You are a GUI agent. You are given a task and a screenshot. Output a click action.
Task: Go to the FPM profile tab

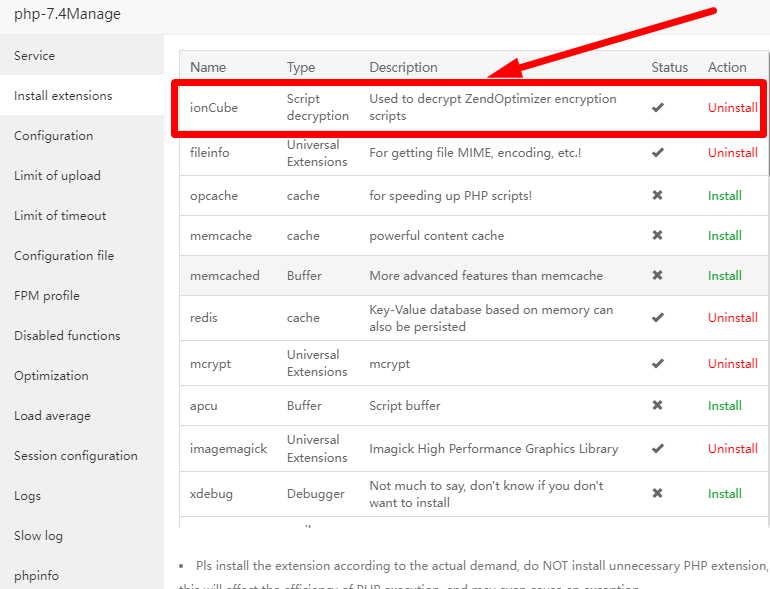click(47, 296)
